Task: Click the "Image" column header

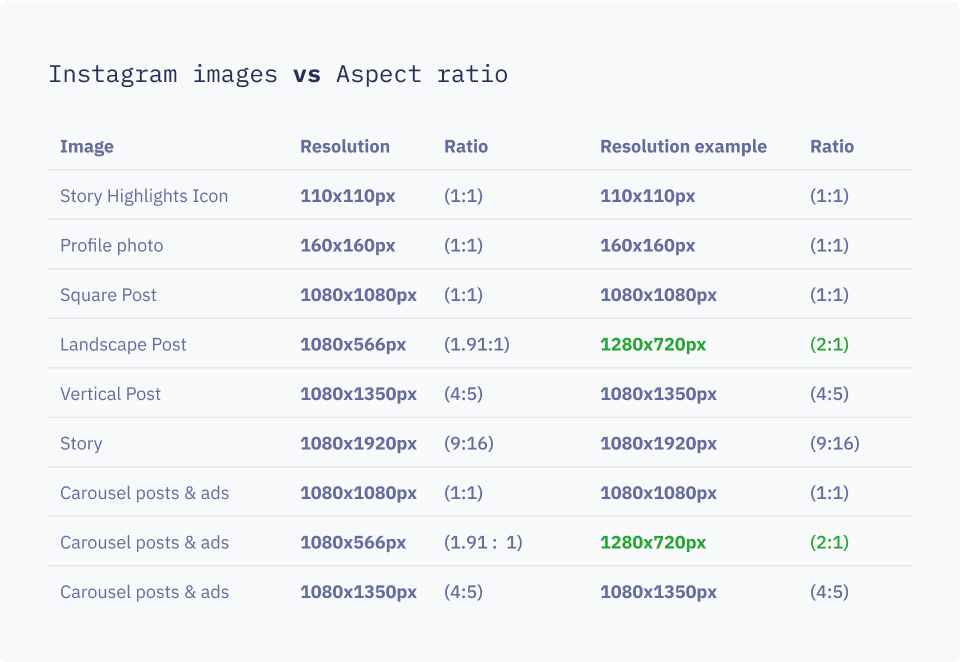Action: (x=87, y=146)
